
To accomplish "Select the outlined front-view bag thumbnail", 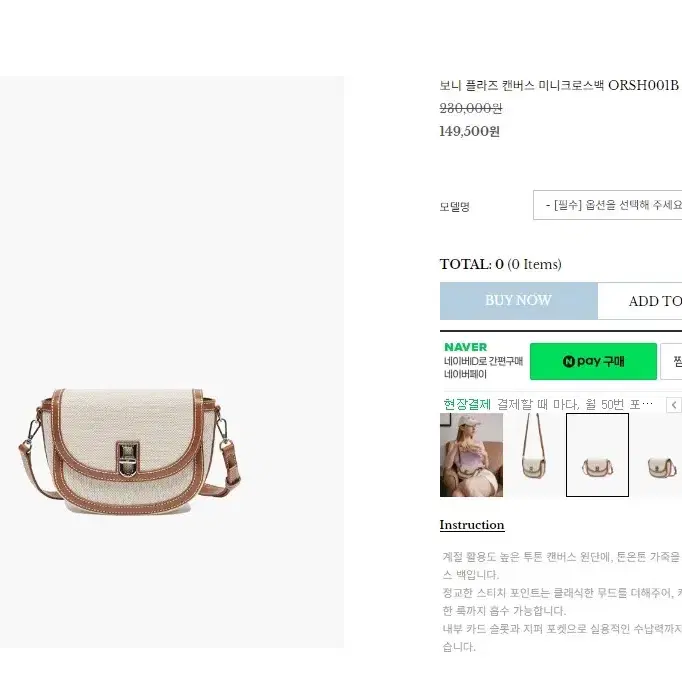I will click(x=597, y=455).
